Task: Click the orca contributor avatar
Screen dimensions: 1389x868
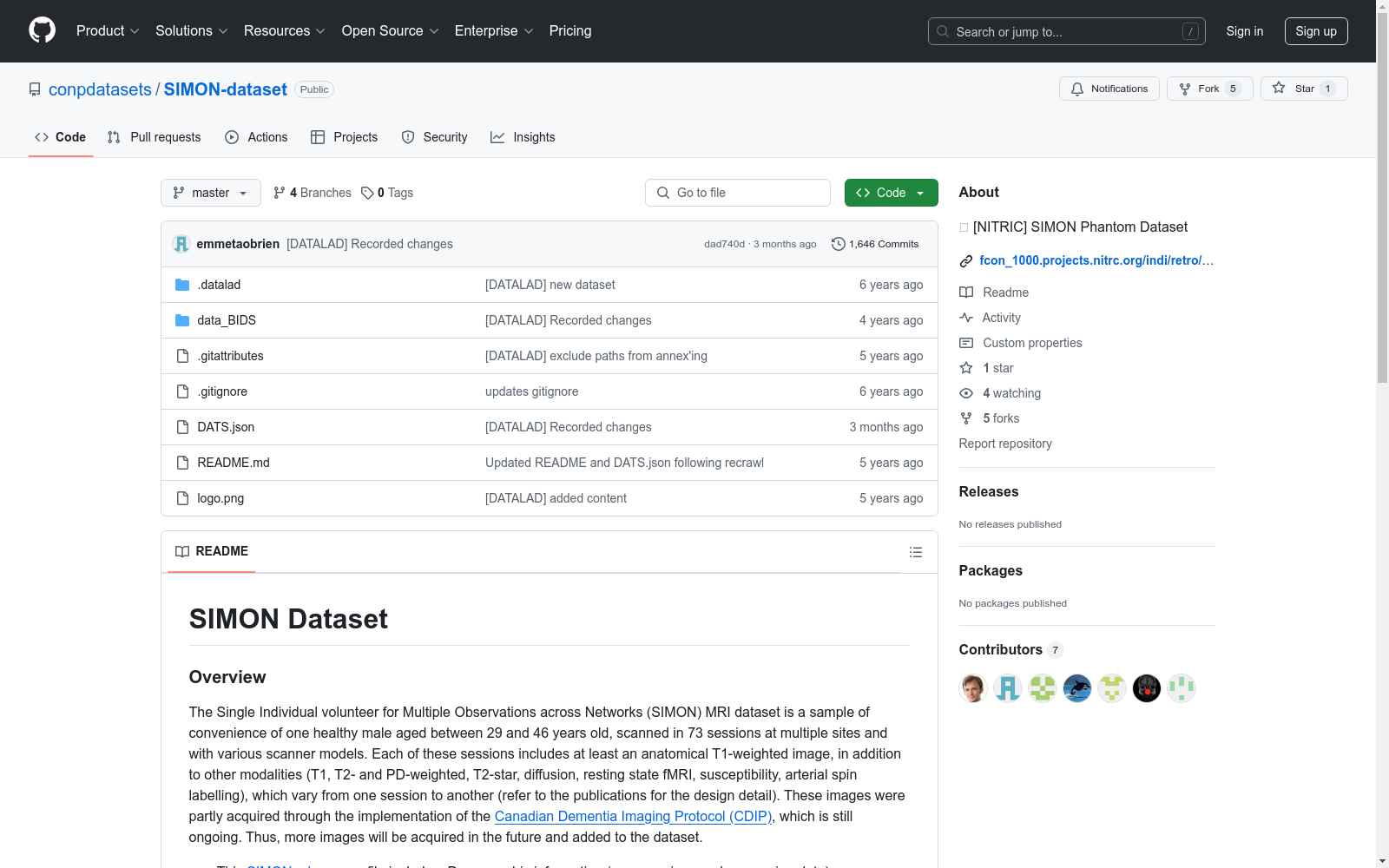Action: (1077, 688)
